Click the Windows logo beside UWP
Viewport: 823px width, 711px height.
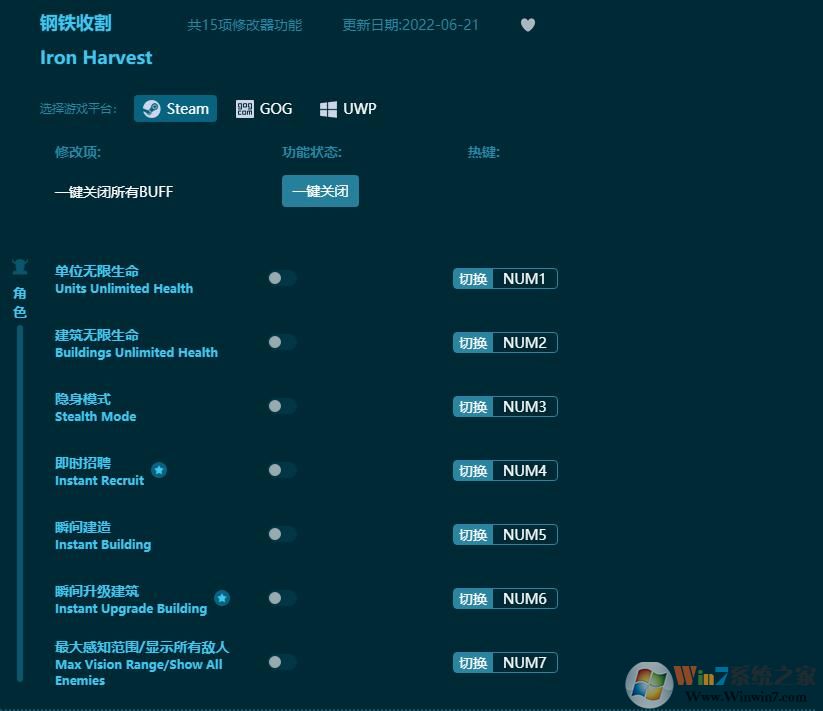pos(327,107)
